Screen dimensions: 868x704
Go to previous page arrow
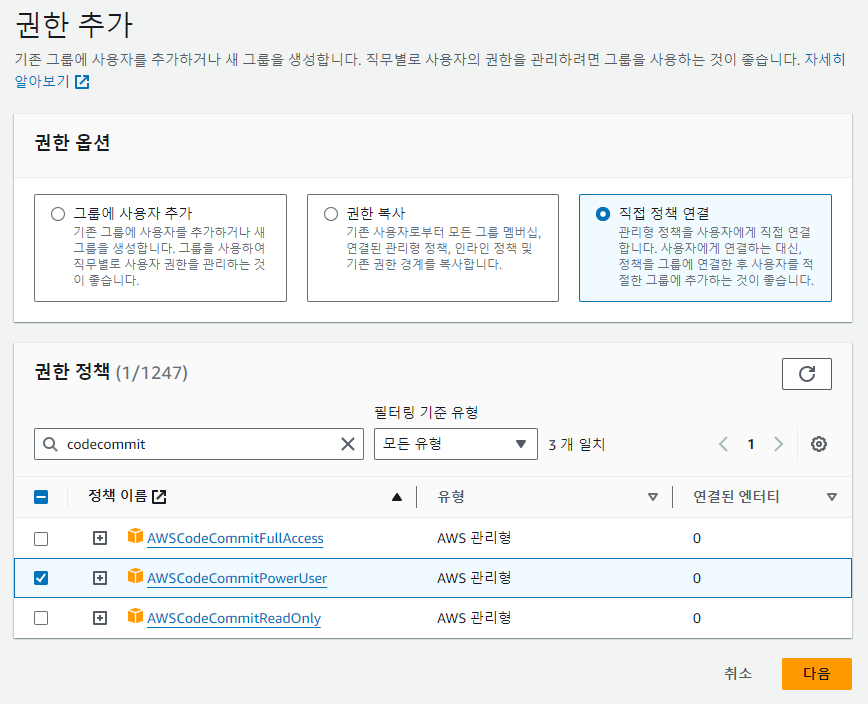click(723, 444)
